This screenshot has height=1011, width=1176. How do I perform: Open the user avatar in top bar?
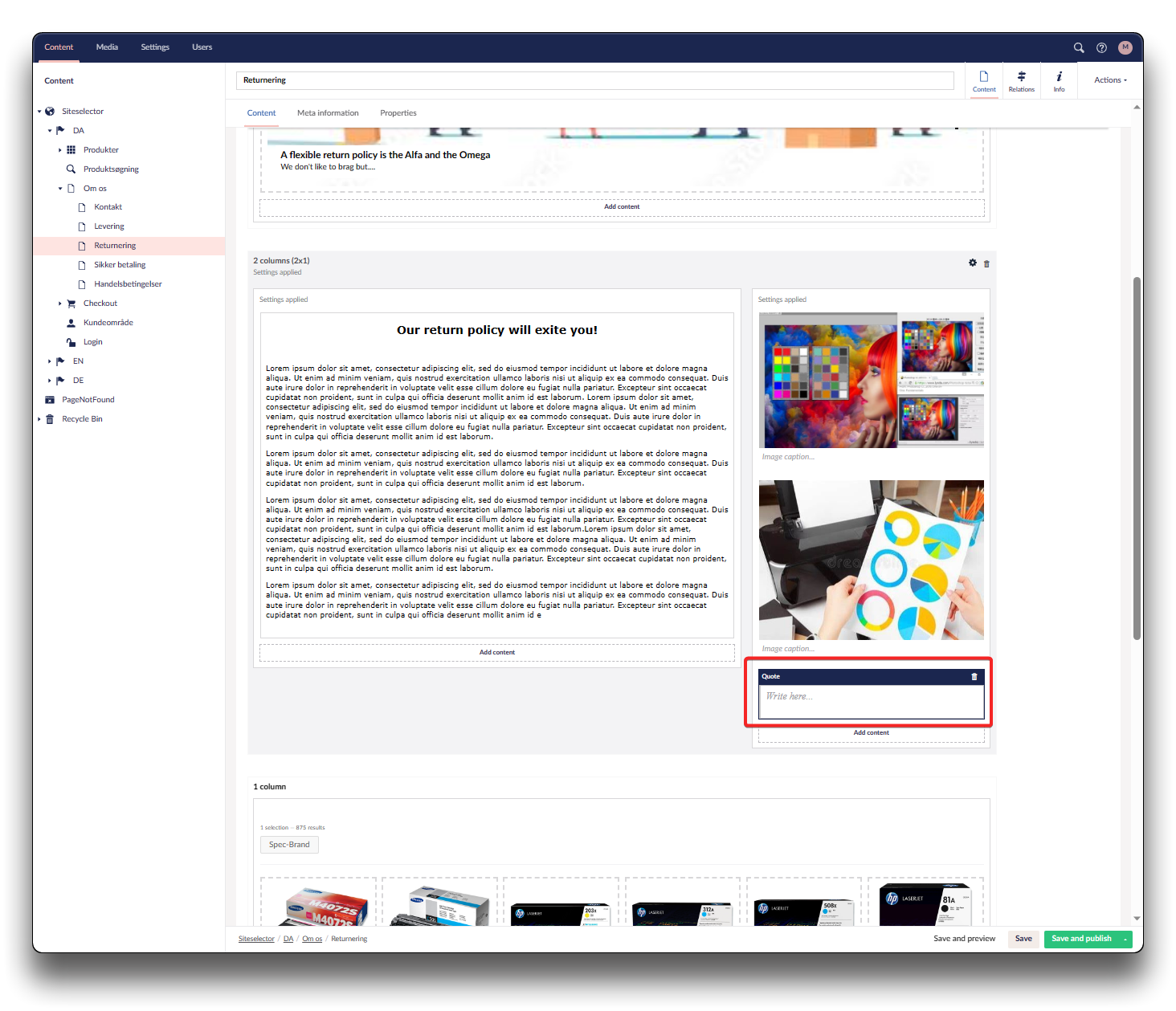(x=1125, y=47)
